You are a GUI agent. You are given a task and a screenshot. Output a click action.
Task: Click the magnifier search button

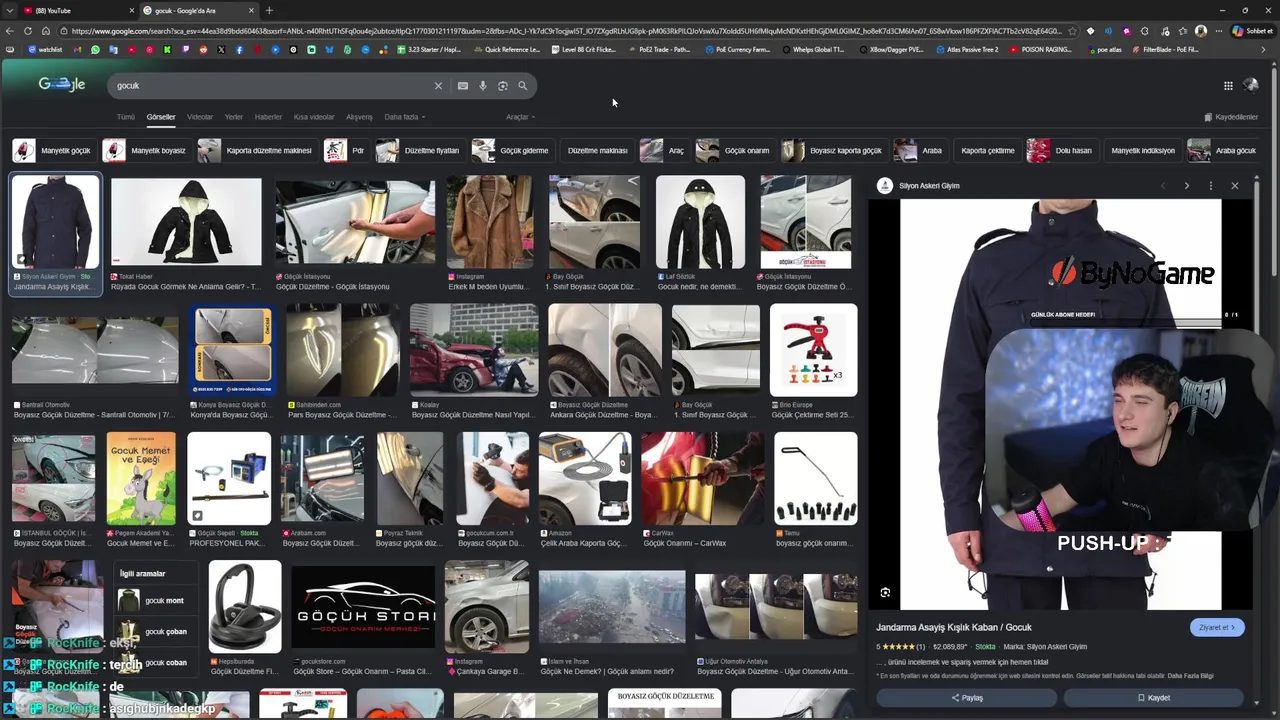click(522, 86)
